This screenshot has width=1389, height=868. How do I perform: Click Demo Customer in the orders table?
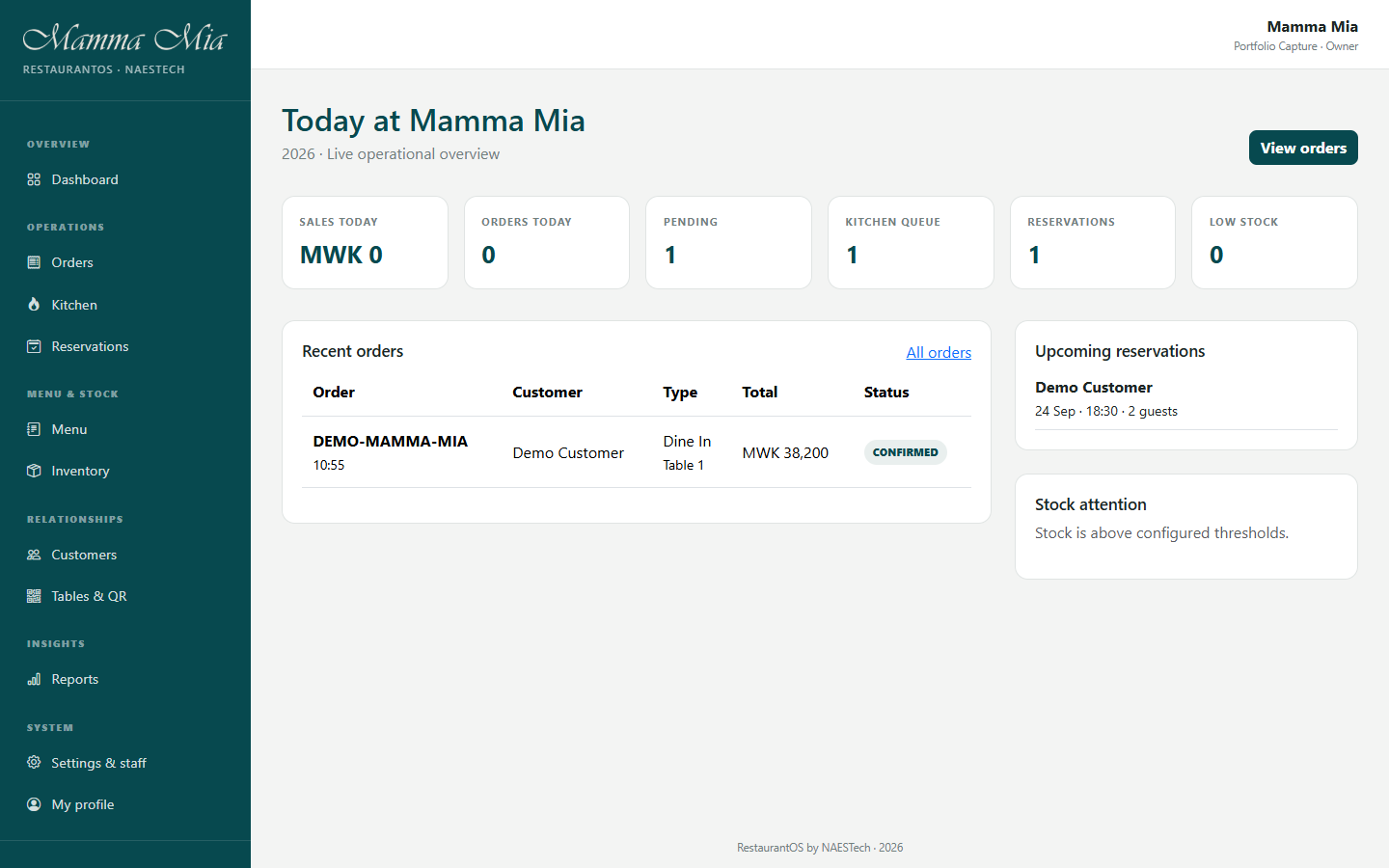[x=568, y=453]
